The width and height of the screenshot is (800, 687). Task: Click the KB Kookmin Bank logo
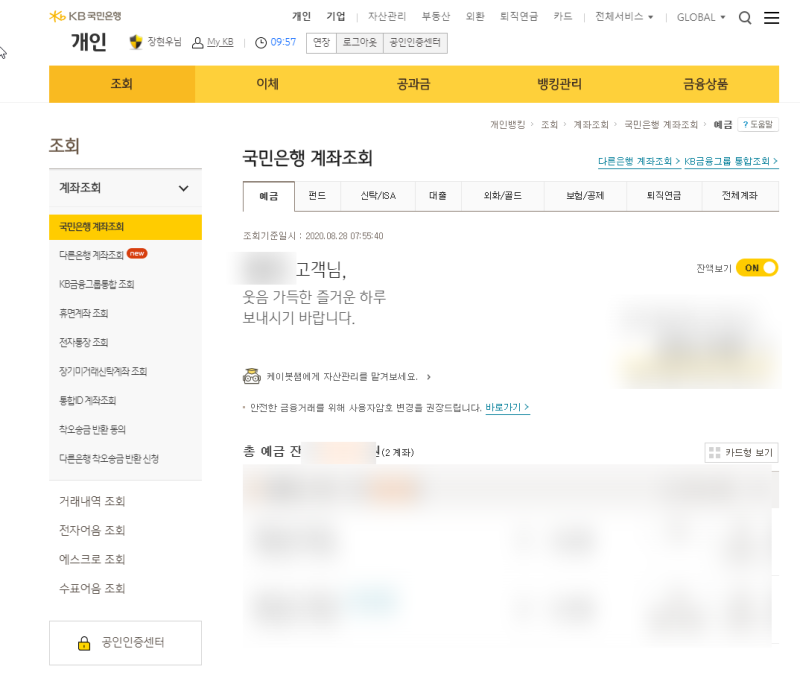pyautogui.click(x=85, y=16)
